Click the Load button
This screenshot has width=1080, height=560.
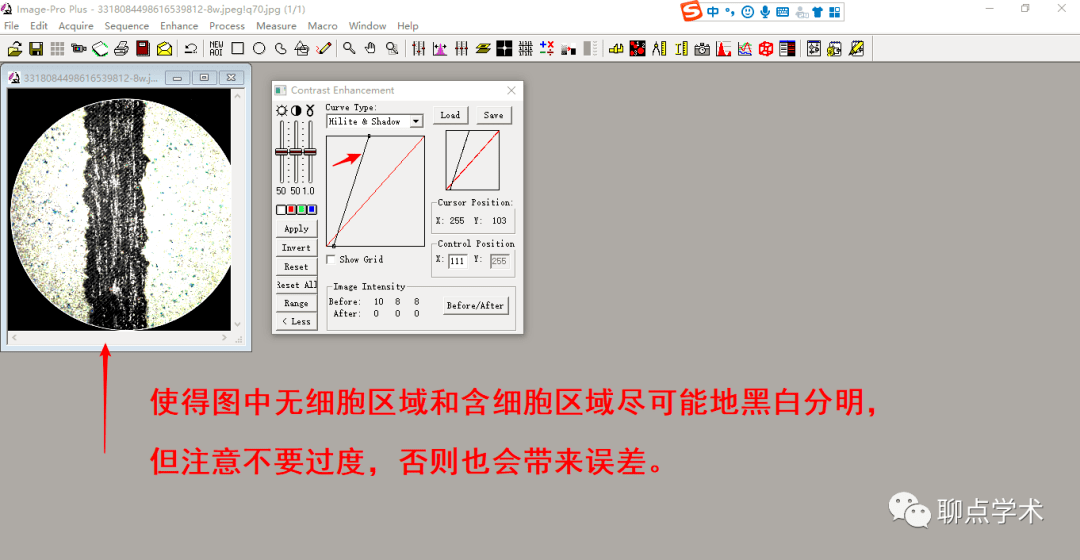[450, 115]
